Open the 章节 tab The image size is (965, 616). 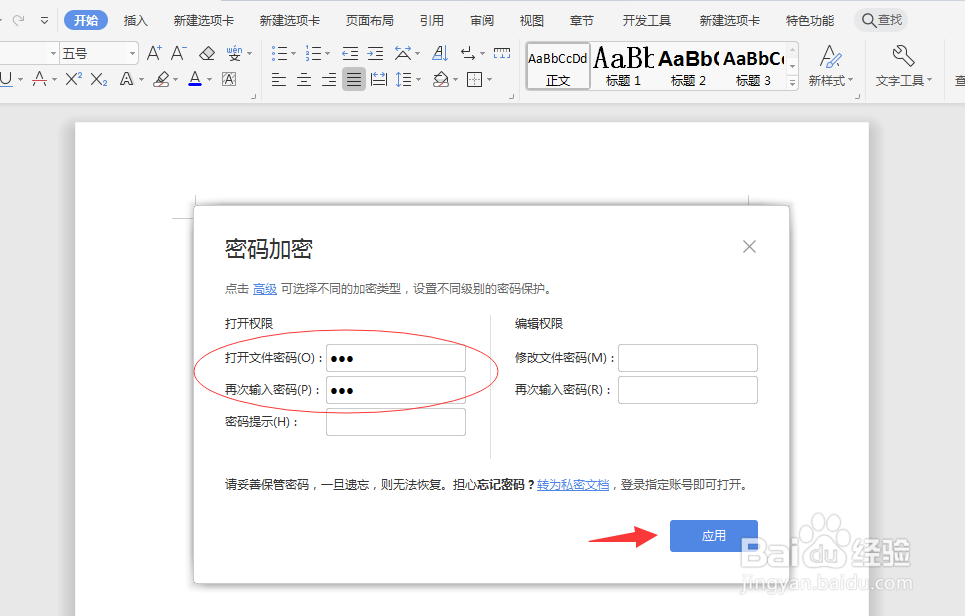[x=582, y=20]
